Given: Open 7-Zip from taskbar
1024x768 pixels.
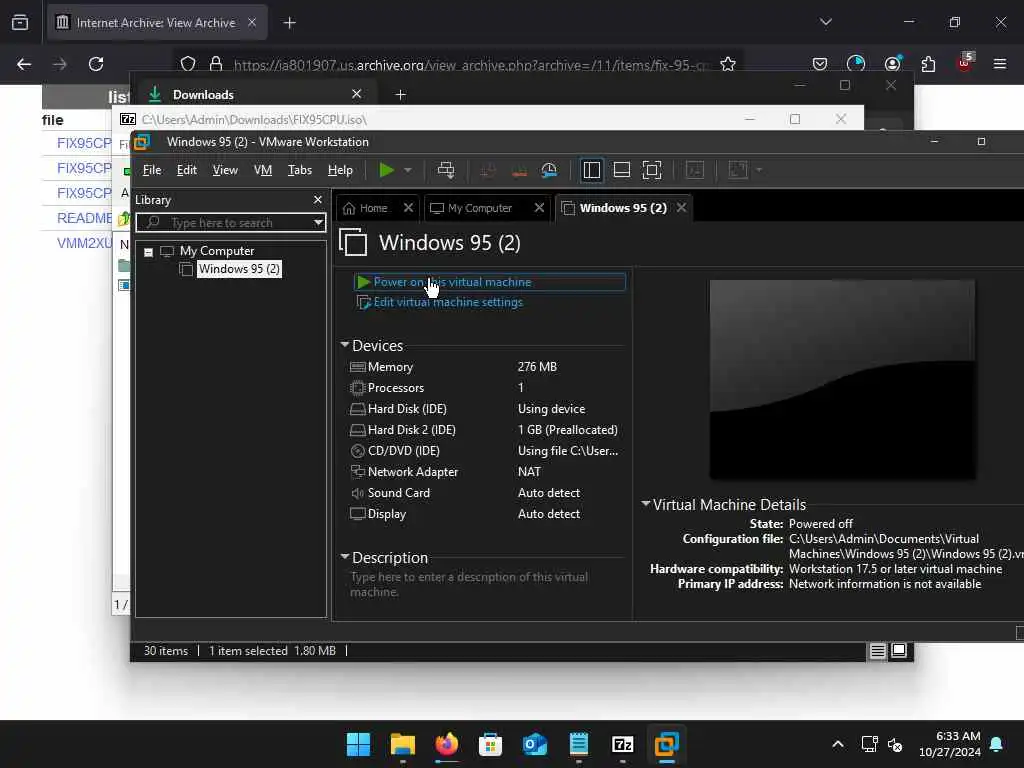Looking at the screenshot, I should (622, 744).
